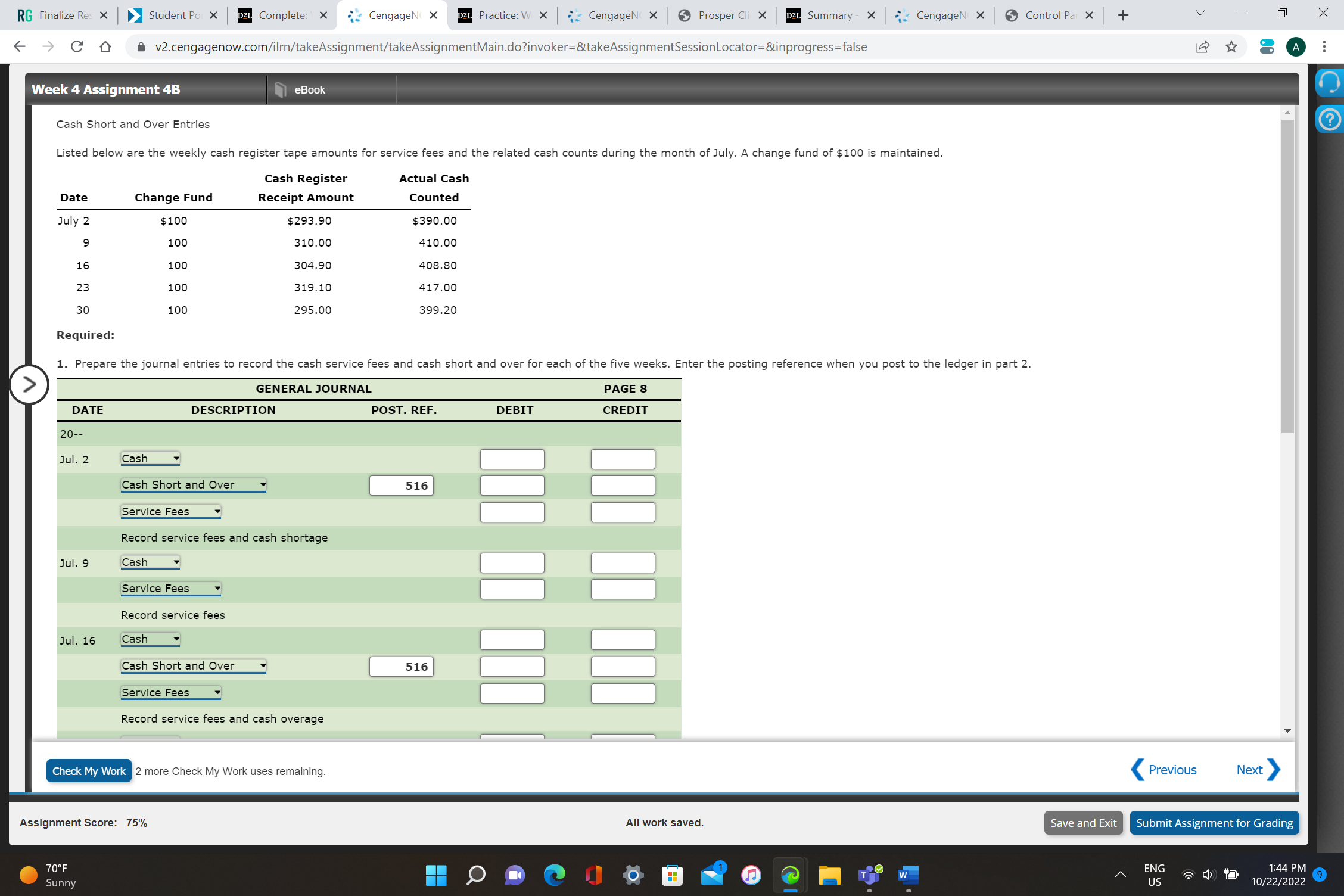
Task: Click the POST. REF. field showing 516
Action: (402, 485)
